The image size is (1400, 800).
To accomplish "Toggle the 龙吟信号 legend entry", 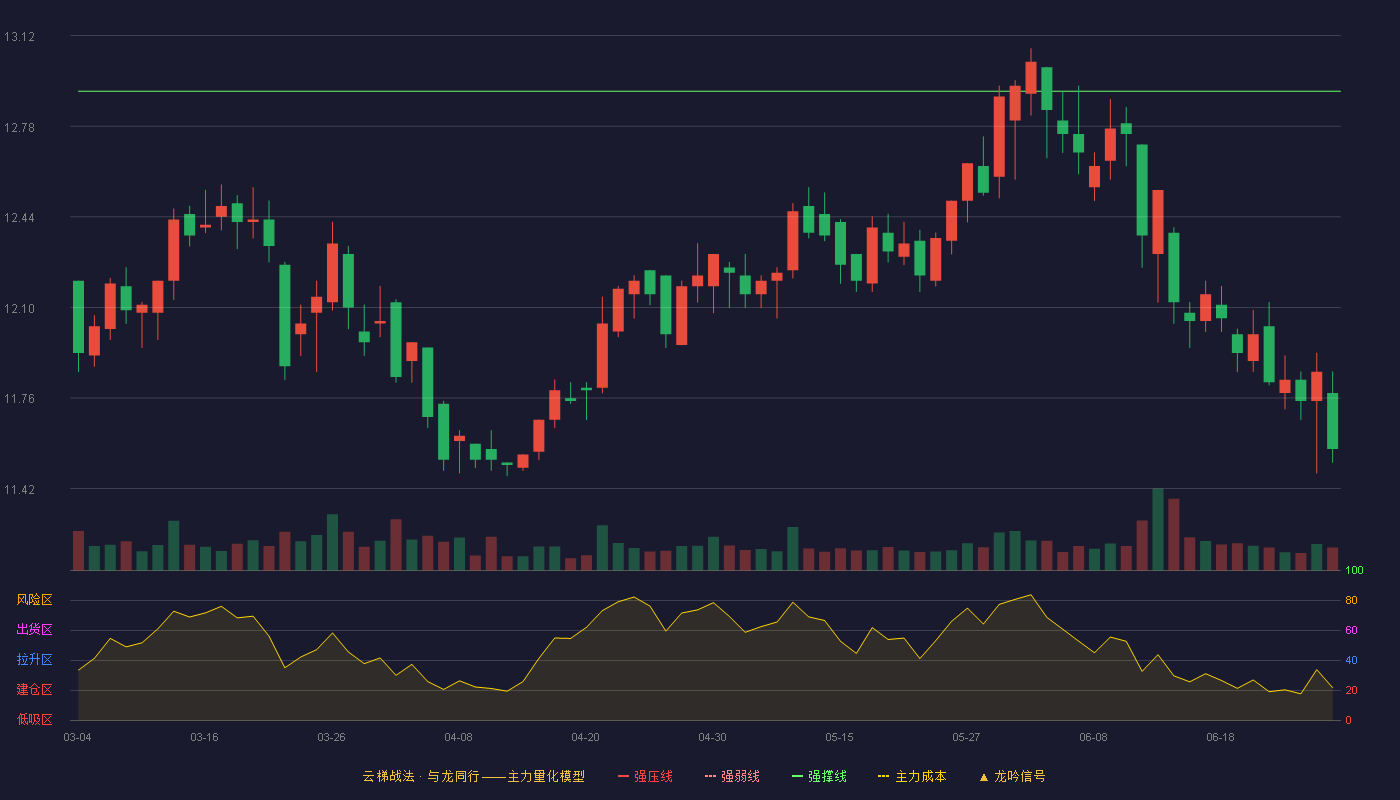I will tap(1011, 776).
